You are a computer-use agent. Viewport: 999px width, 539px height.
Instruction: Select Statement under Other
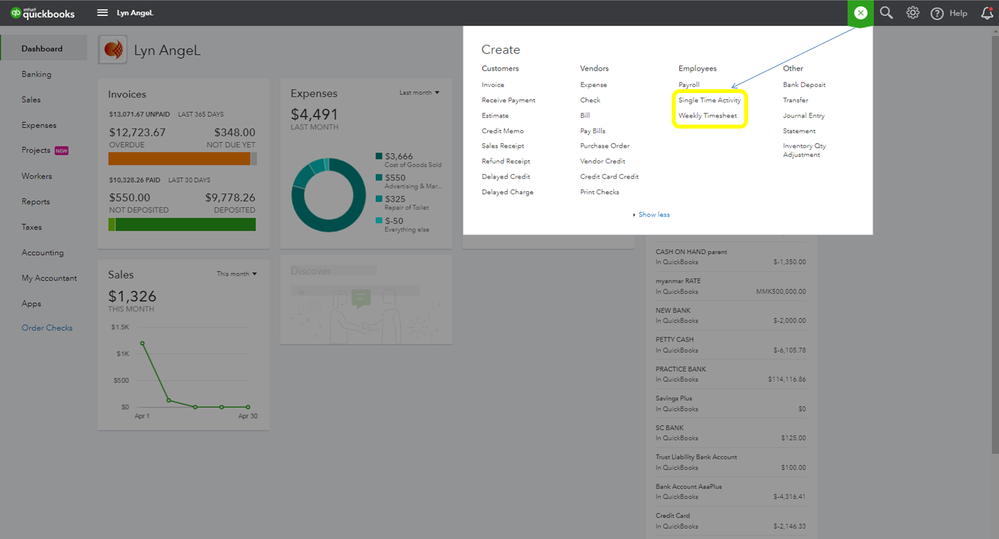[x=799, y=131]
